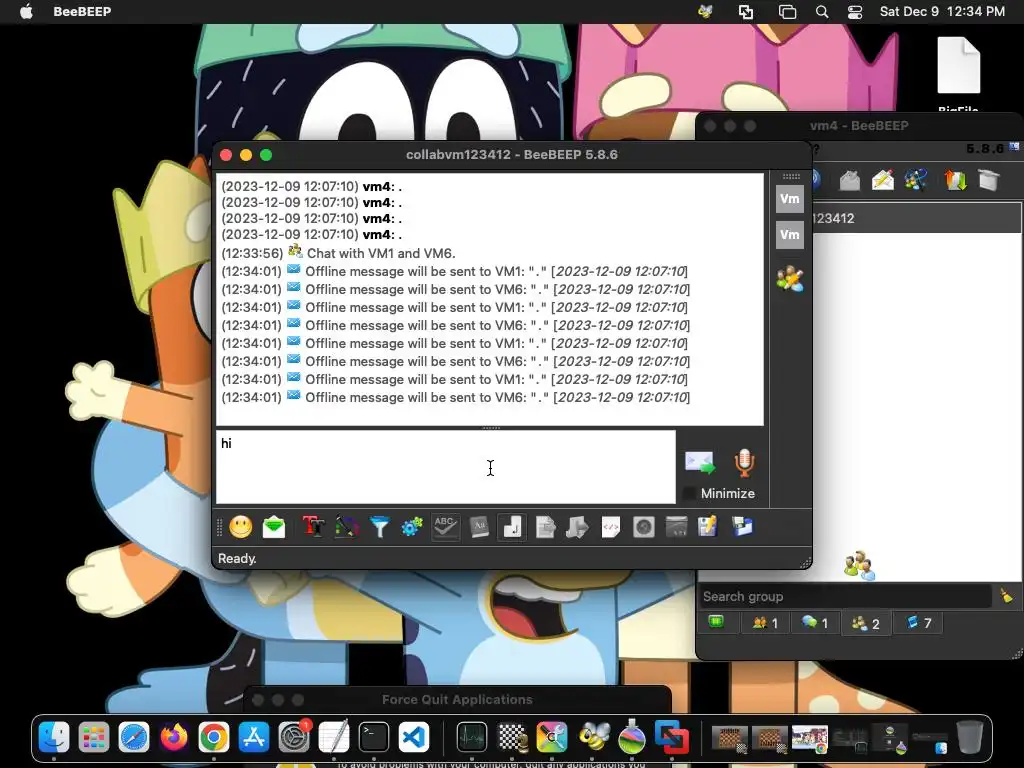Open the BeeBEEP menu in menu bar
Viewport: 1024px width, 768px height.
click(82, 11)
